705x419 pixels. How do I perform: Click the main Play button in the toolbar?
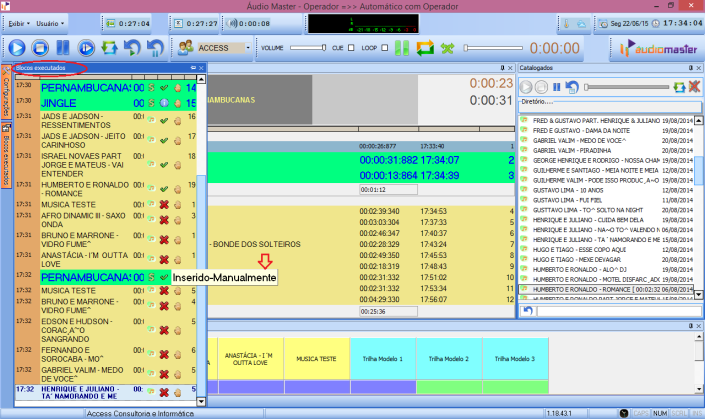point(17,48)
